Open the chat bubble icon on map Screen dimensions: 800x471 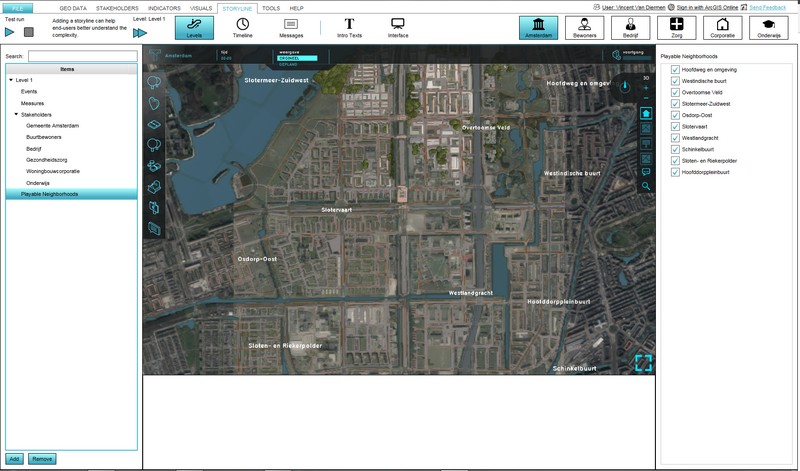646,172
